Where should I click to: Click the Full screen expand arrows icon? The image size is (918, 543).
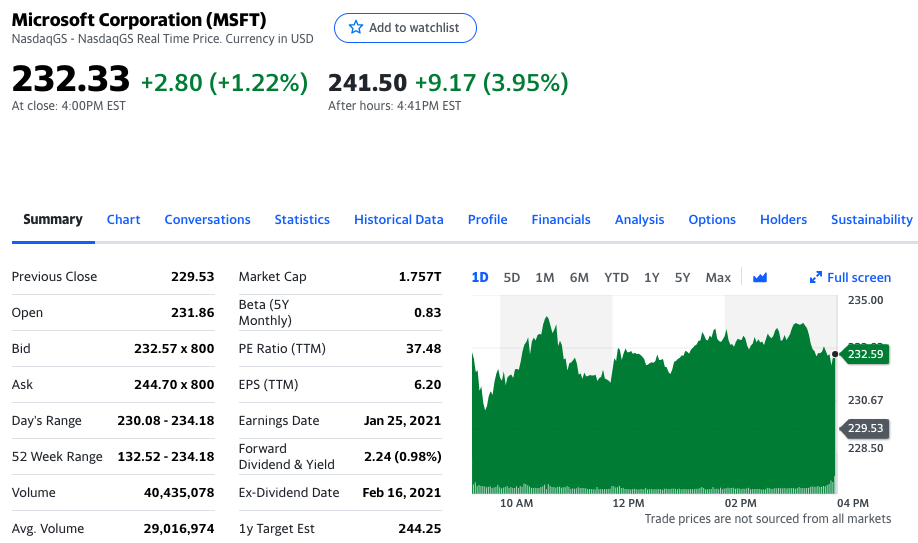[815, 277]
